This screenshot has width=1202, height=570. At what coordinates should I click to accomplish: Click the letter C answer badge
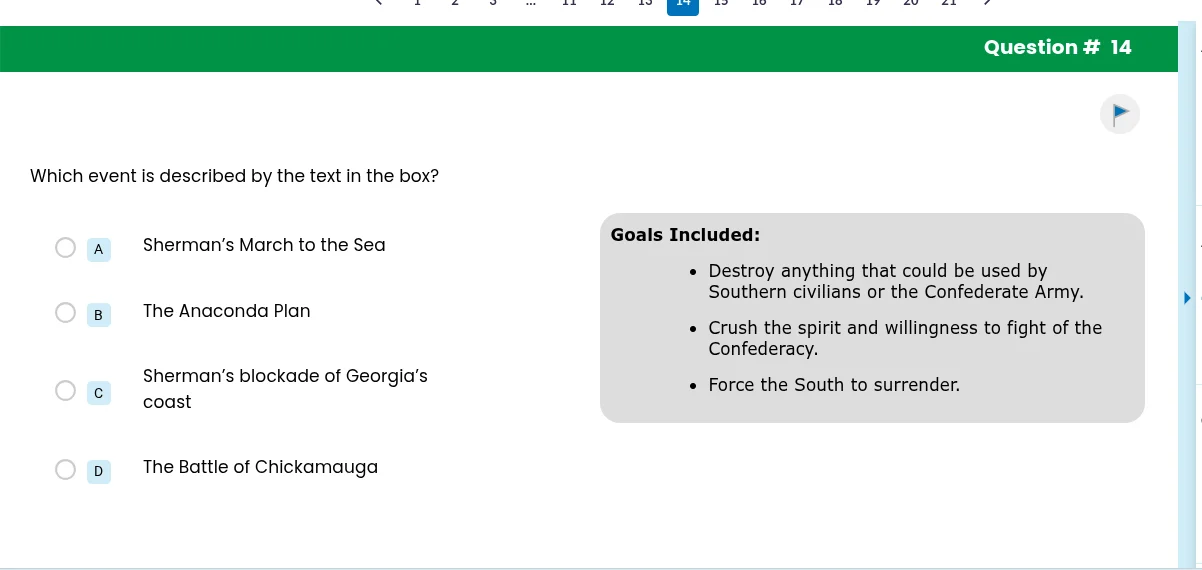[x=98, y=393]
